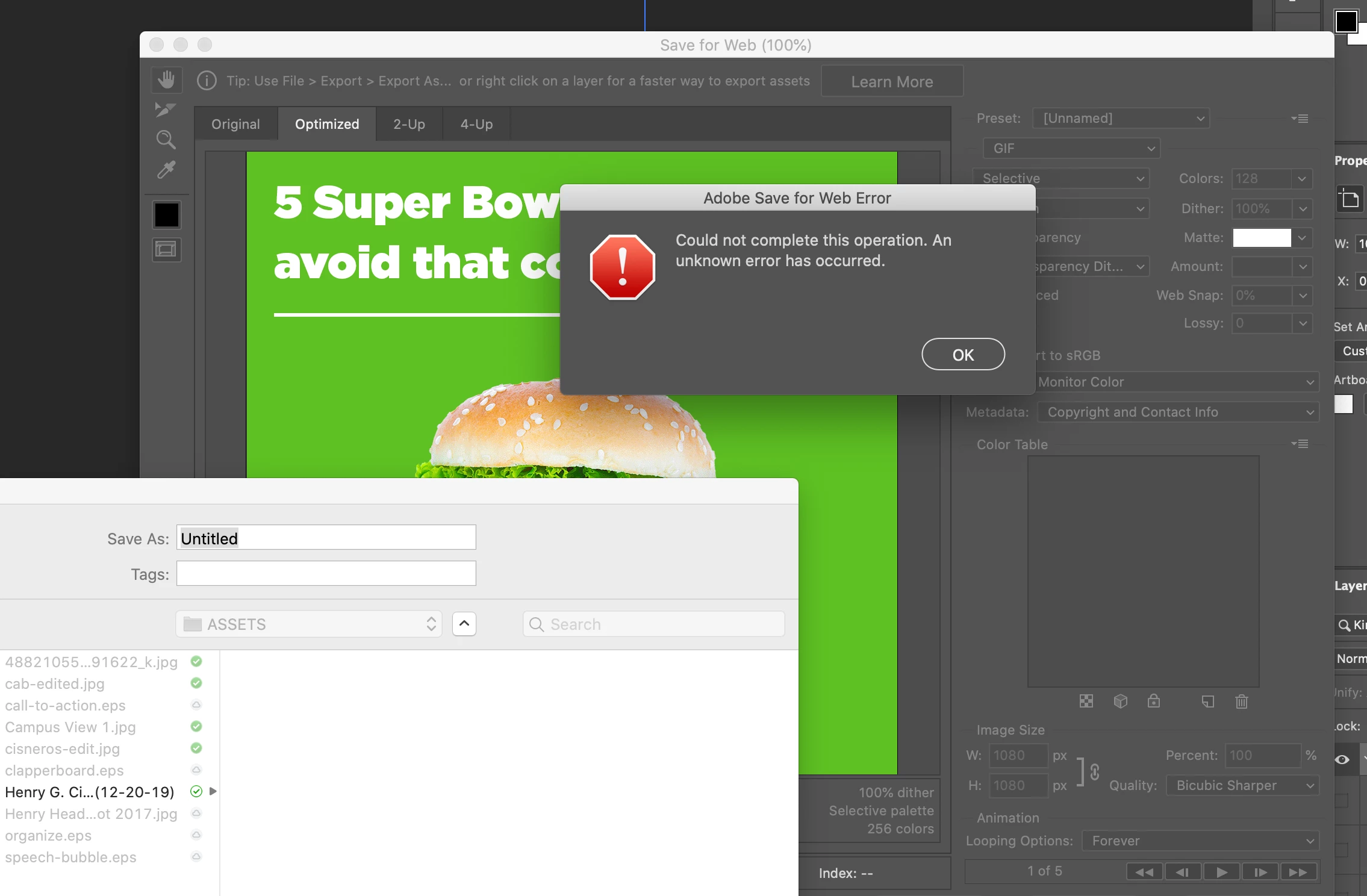
Task: Open the ASSETS folder location dropdown
Action: 309,624
